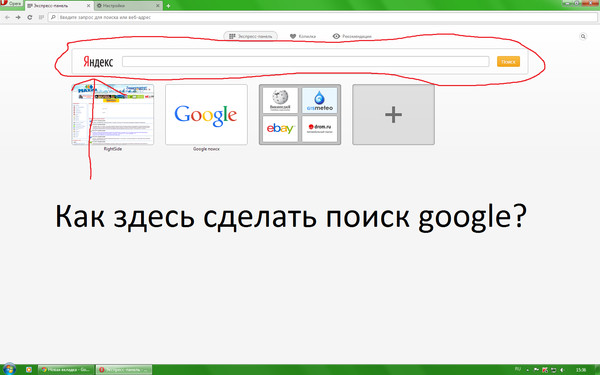Close the Настройки tab

click(157, 6)
